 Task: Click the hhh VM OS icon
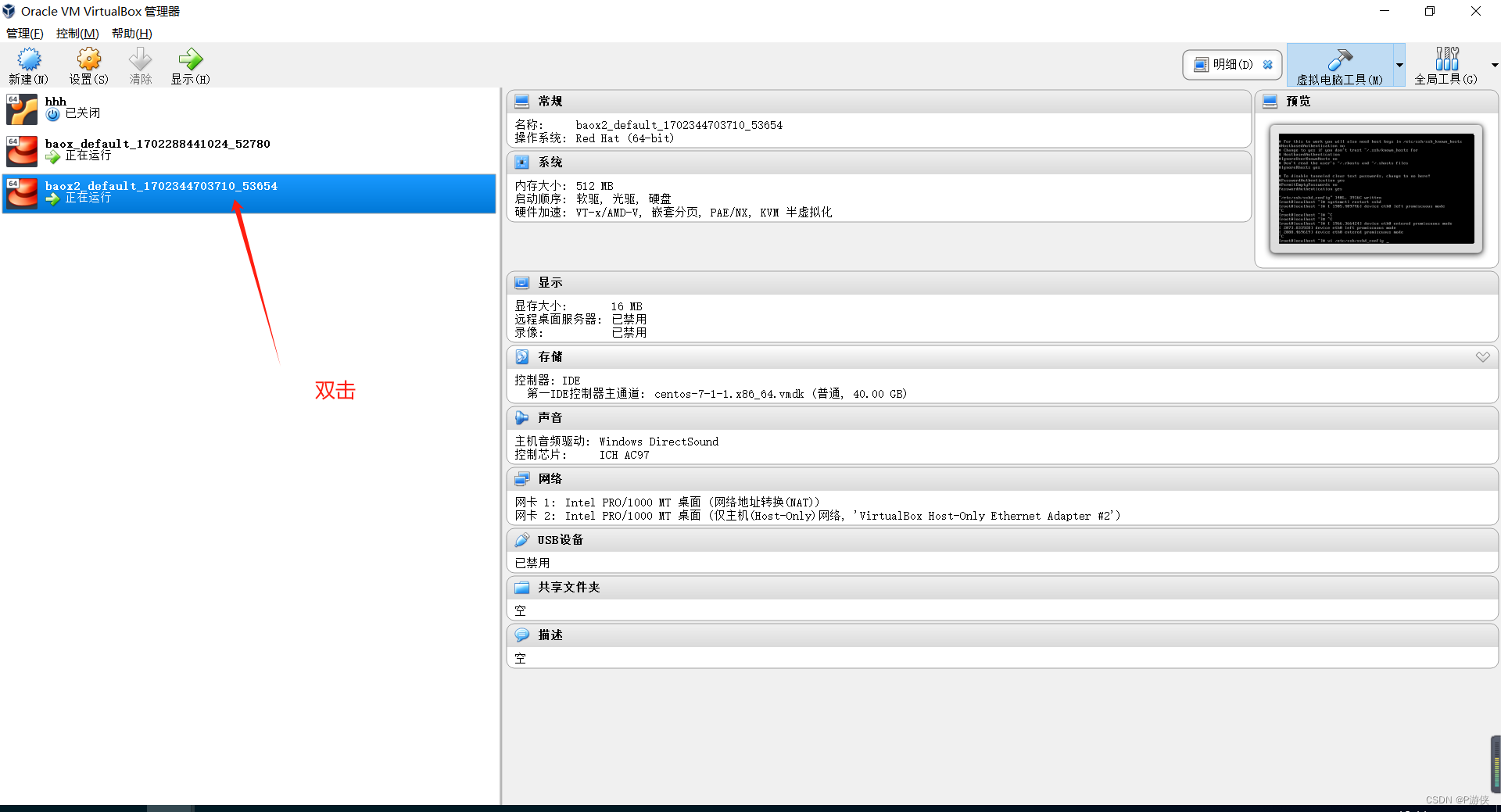click(x=22, y=109)
